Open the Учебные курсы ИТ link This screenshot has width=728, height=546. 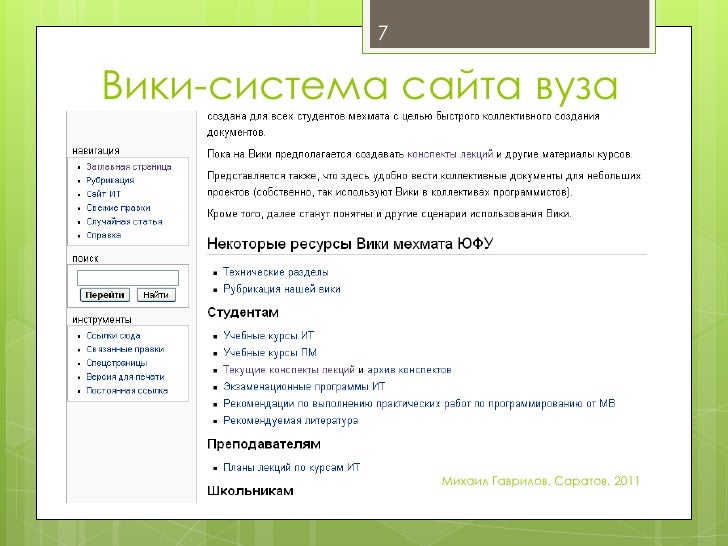pyautogui.click(x=268, y=335)
